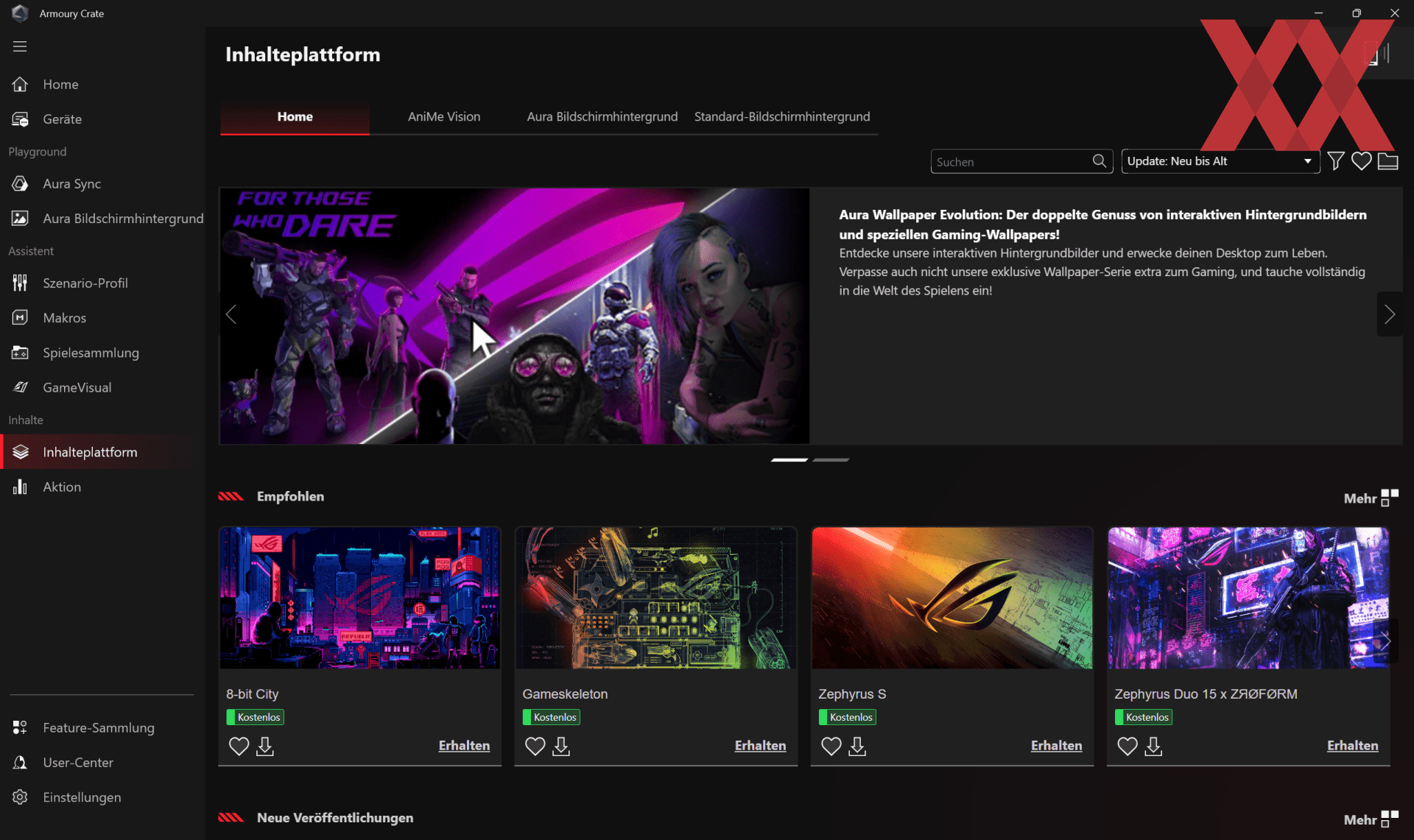Click the Home icon in sidebar
This screenshot has width=1414, height=840.
(20, 84)
